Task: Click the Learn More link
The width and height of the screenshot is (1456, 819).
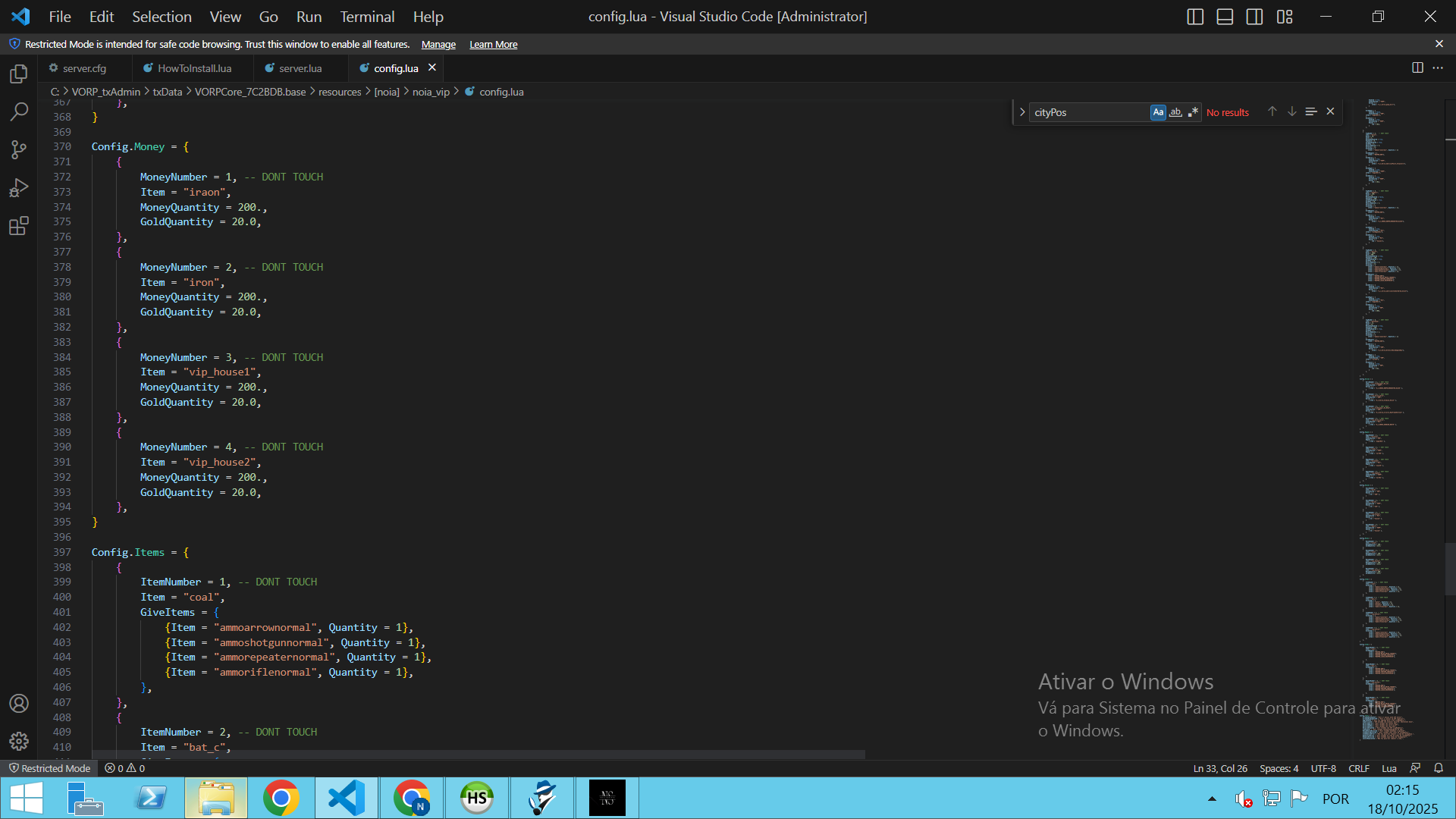Action: pos(493,45)
